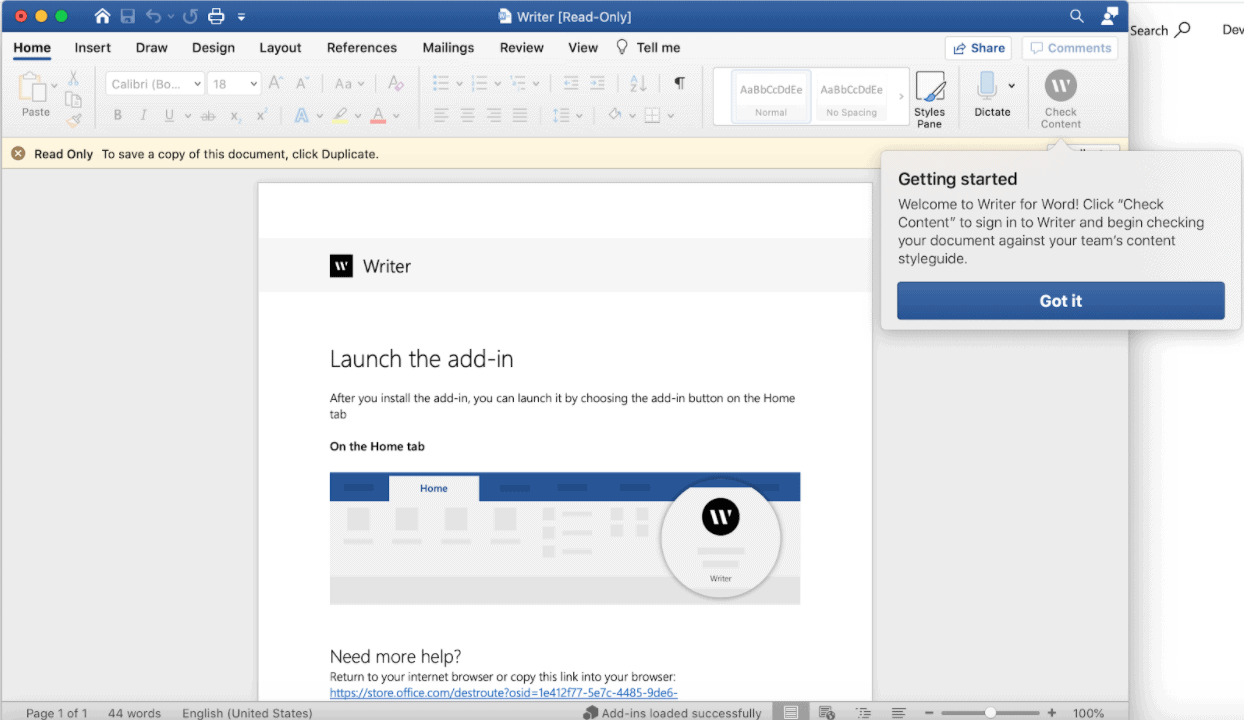
Task: Open the Design tab
Action: 213,47
